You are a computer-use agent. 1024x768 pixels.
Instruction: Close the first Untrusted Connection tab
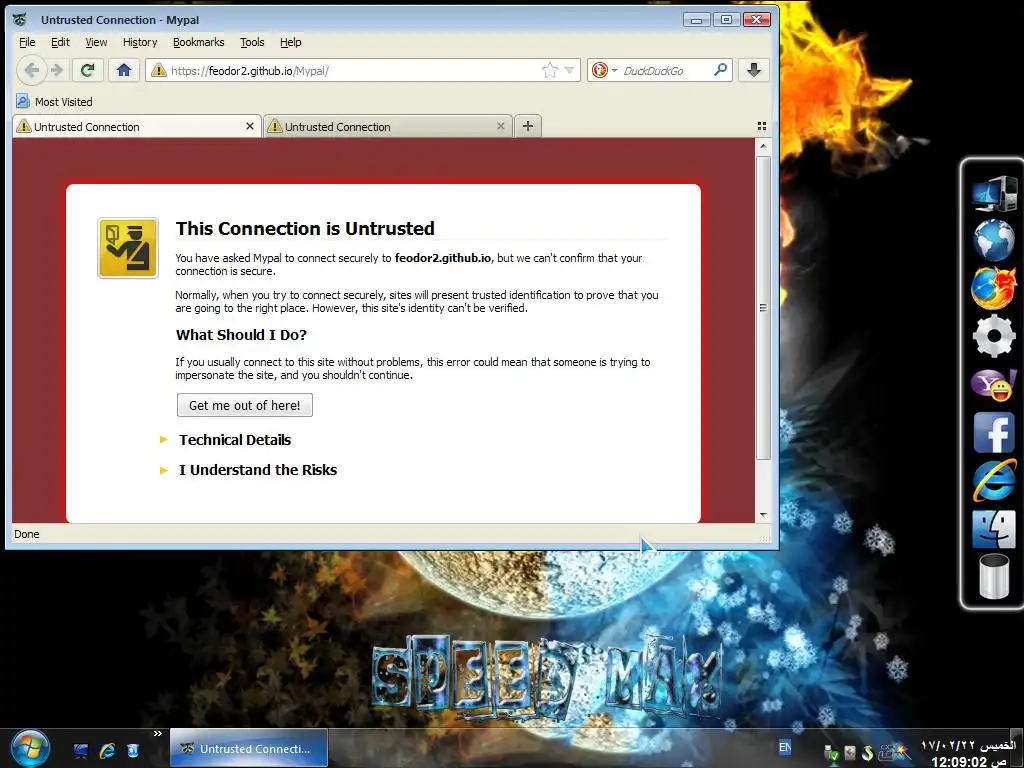click(249, 126)
